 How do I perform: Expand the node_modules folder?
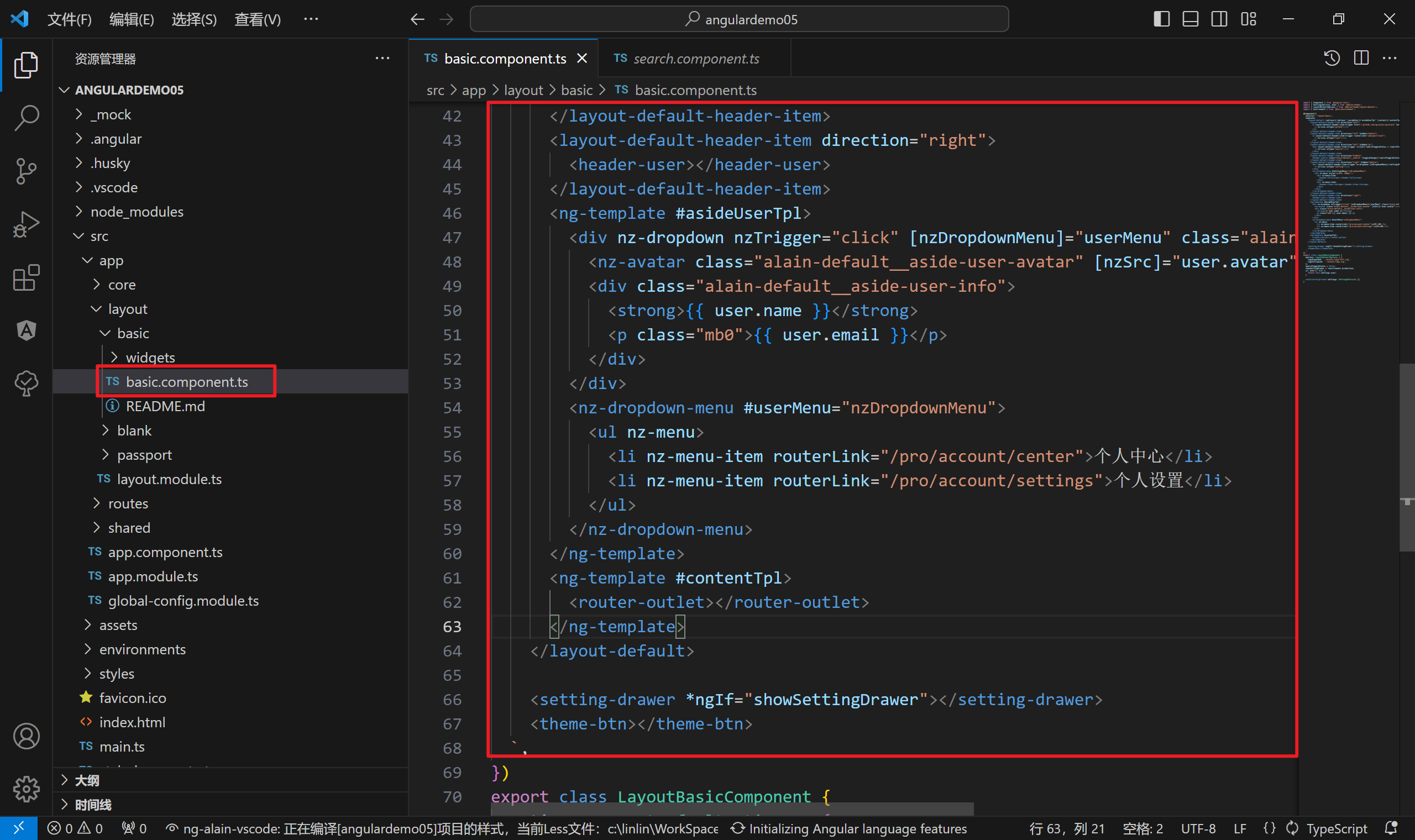click(137, 212)
